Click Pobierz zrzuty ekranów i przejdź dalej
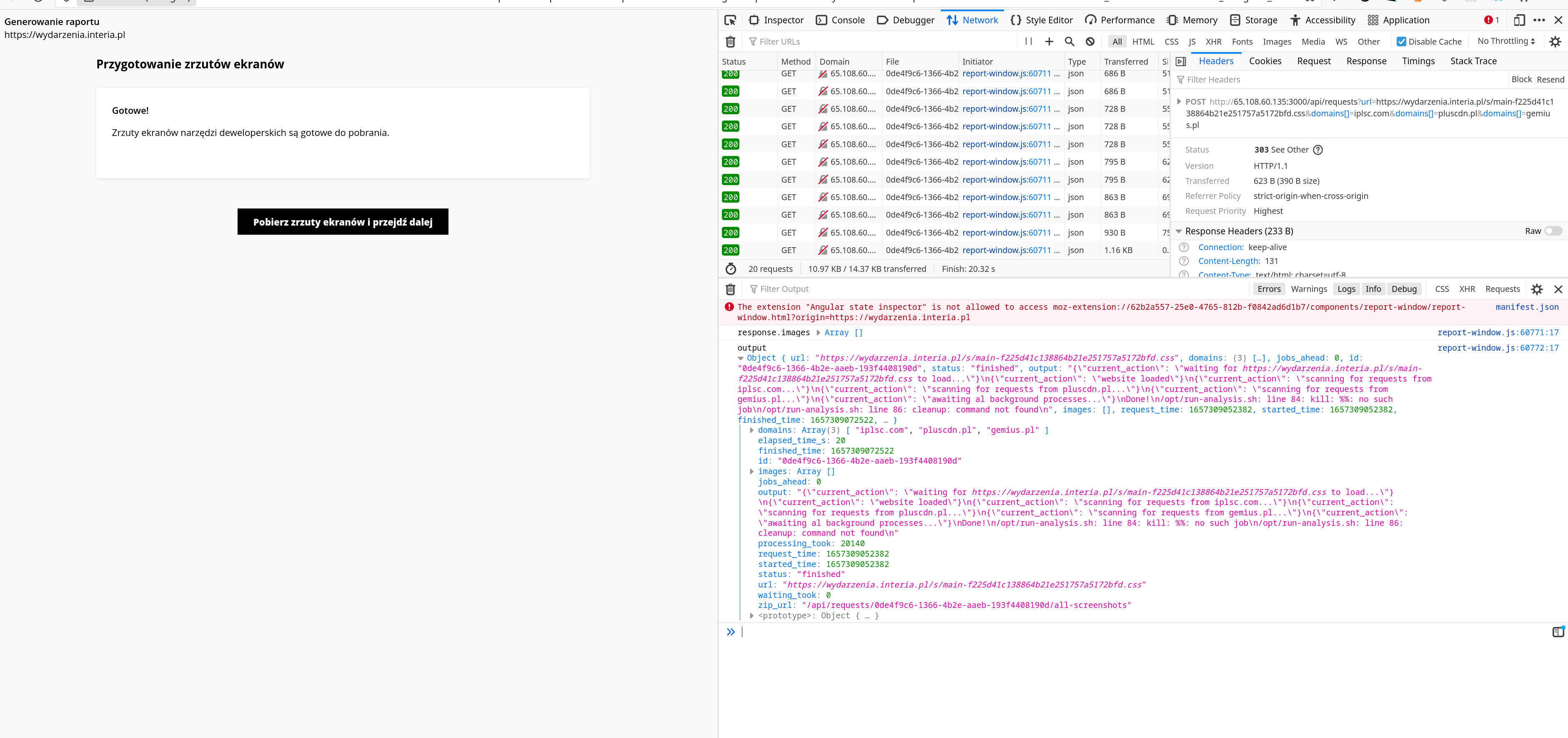Screen dimensions: 1568x738 [x=343, y=222]
